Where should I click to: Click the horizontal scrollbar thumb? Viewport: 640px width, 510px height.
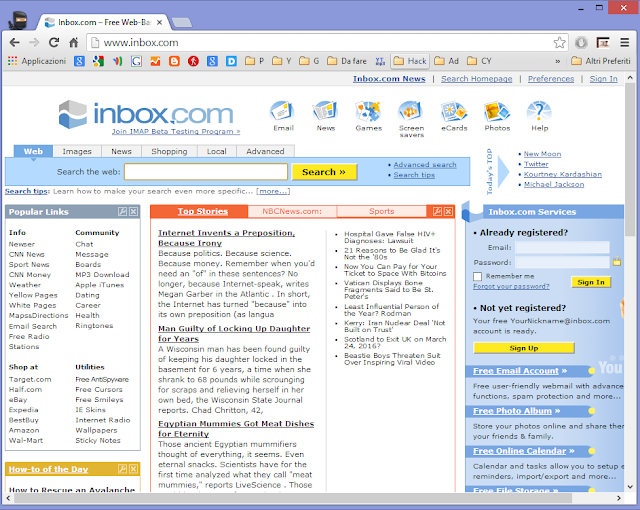click(x=292, y=498)
